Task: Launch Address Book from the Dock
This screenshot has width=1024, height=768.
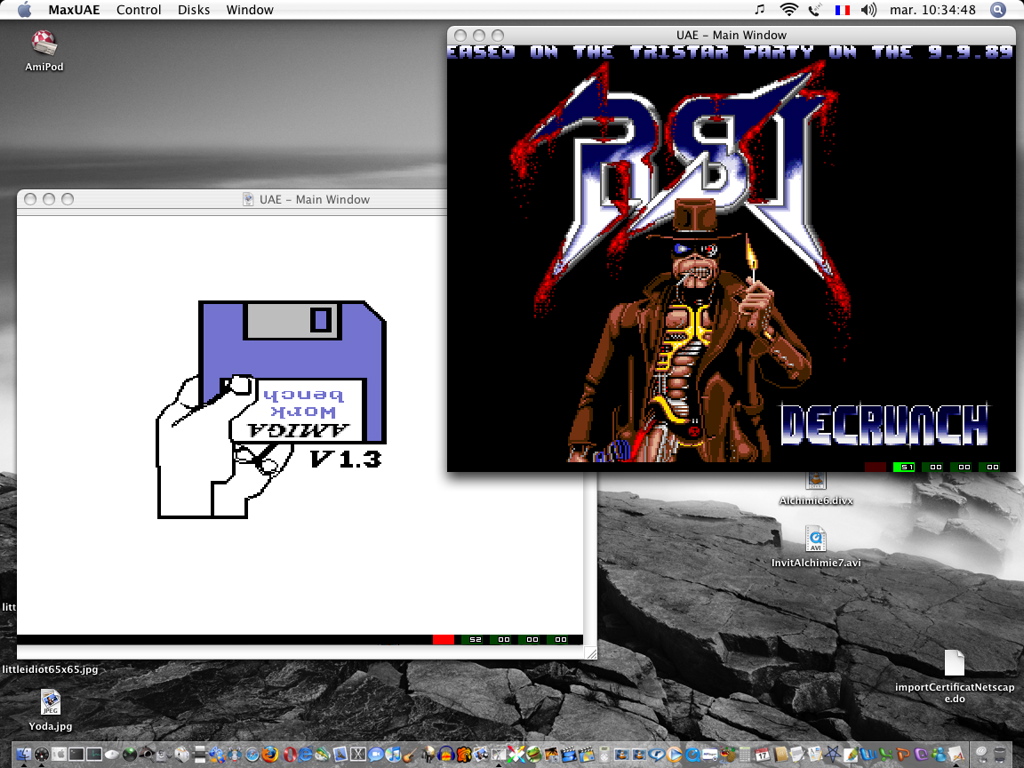Action: click(781, 754)
